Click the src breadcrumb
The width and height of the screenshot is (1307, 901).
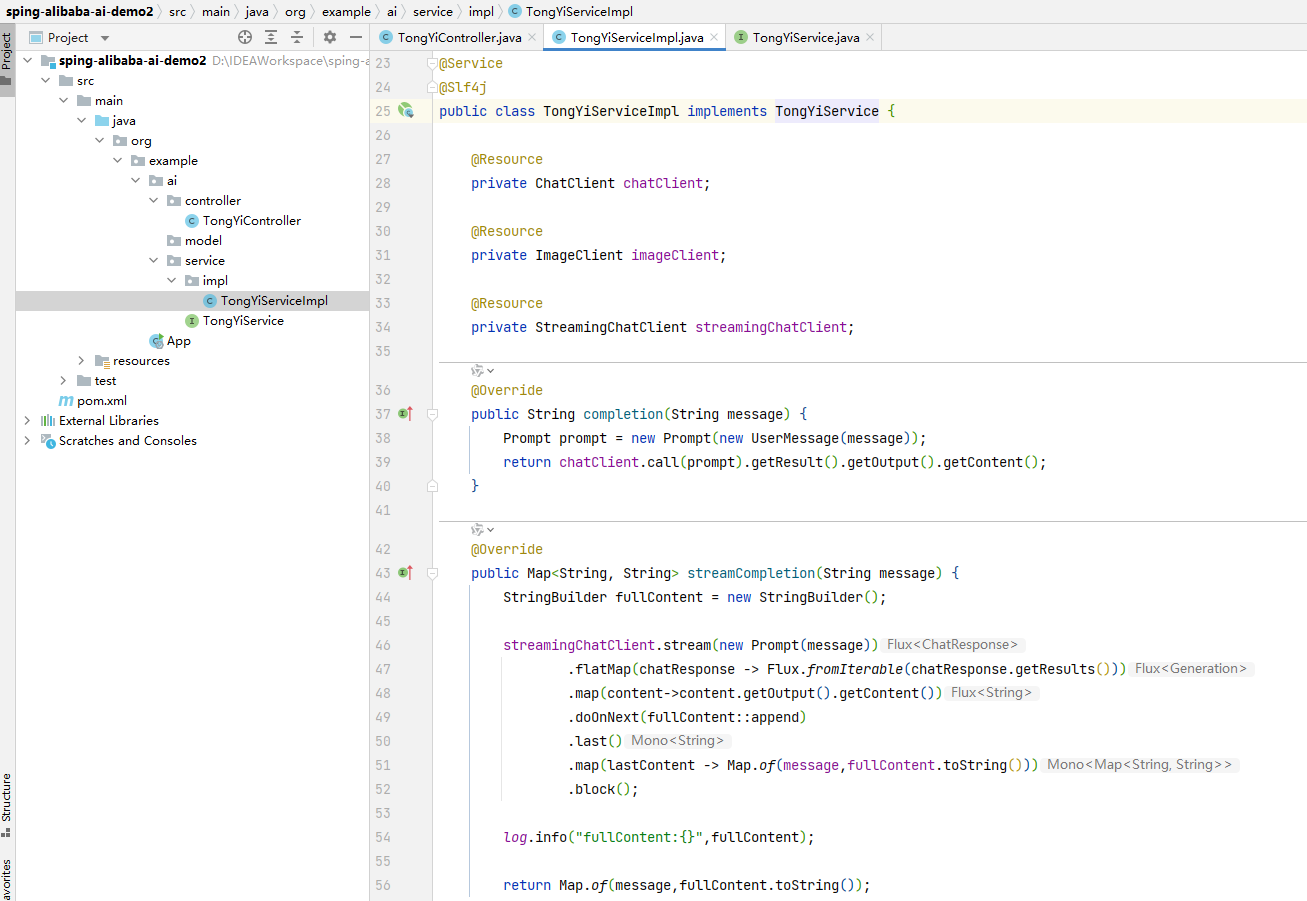click(177, 12)
